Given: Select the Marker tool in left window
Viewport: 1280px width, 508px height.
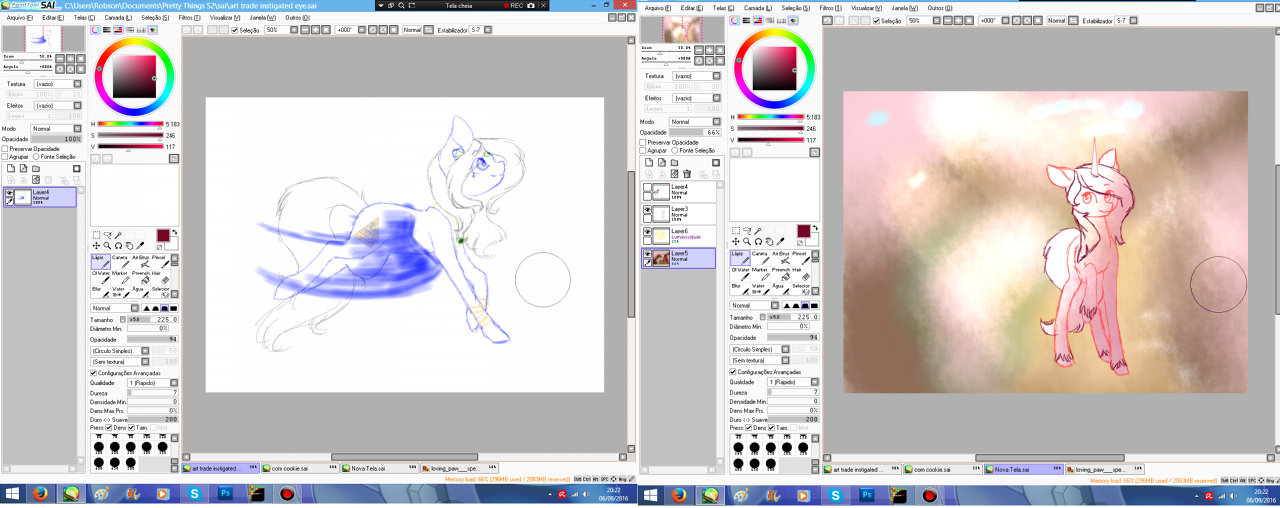Looking at the screenshot, I should (120, 276).
